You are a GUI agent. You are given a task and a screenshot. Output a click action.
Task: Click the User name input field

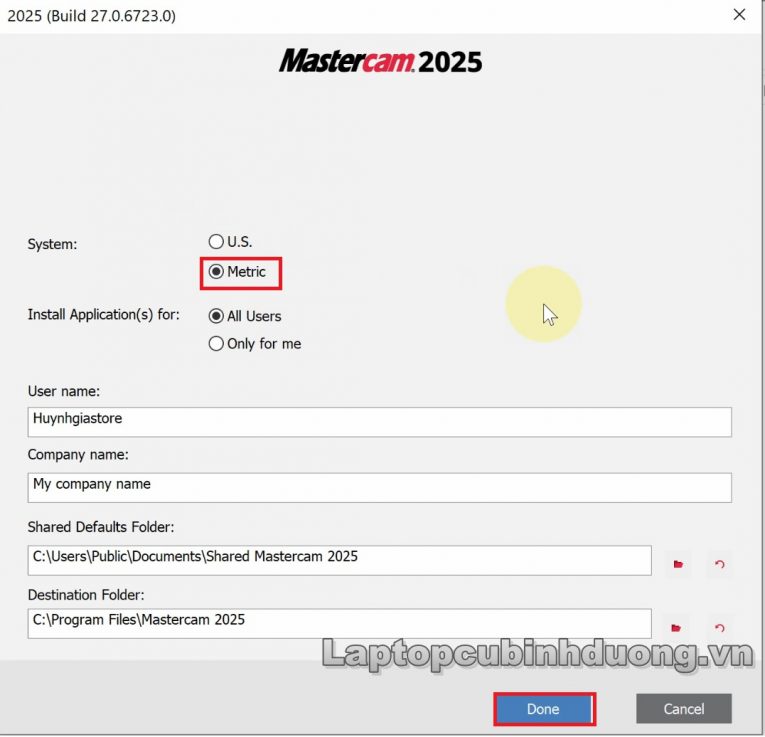(379, 422)
